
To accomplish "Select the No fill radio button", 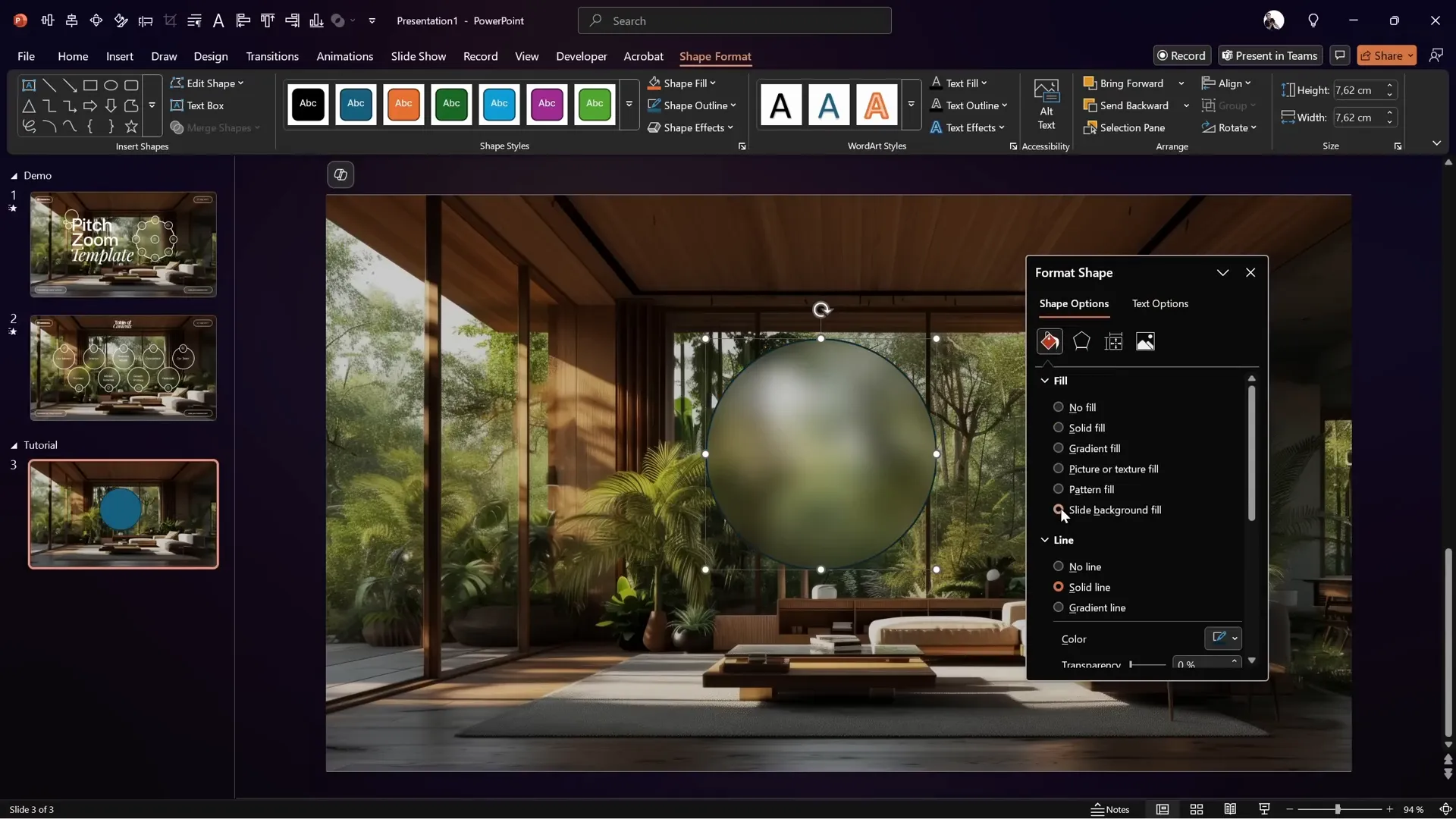I will [x=1057, y=407].
